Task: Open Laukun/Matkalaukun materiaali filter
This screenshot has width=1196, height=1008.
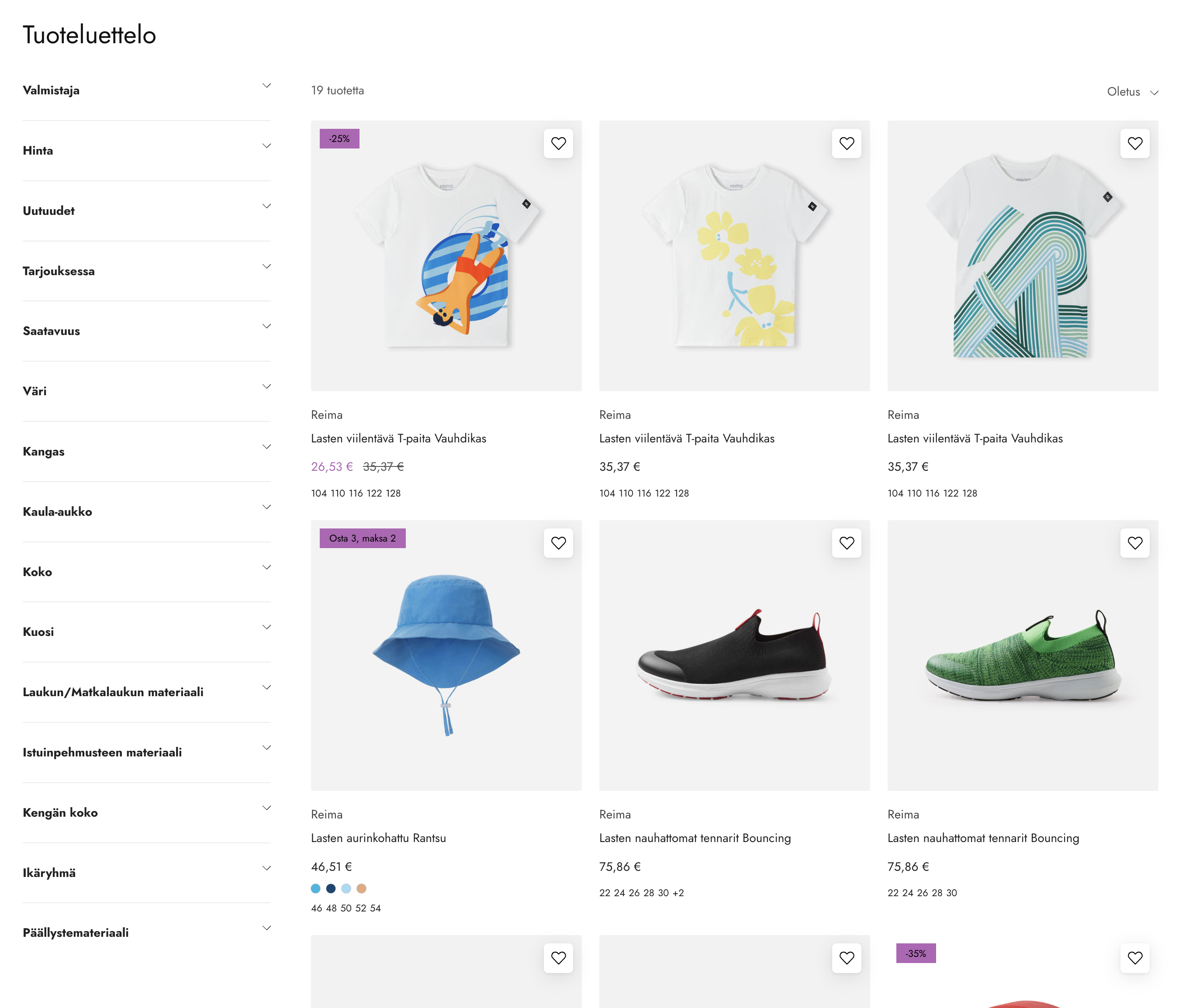Action: [147, 692]
